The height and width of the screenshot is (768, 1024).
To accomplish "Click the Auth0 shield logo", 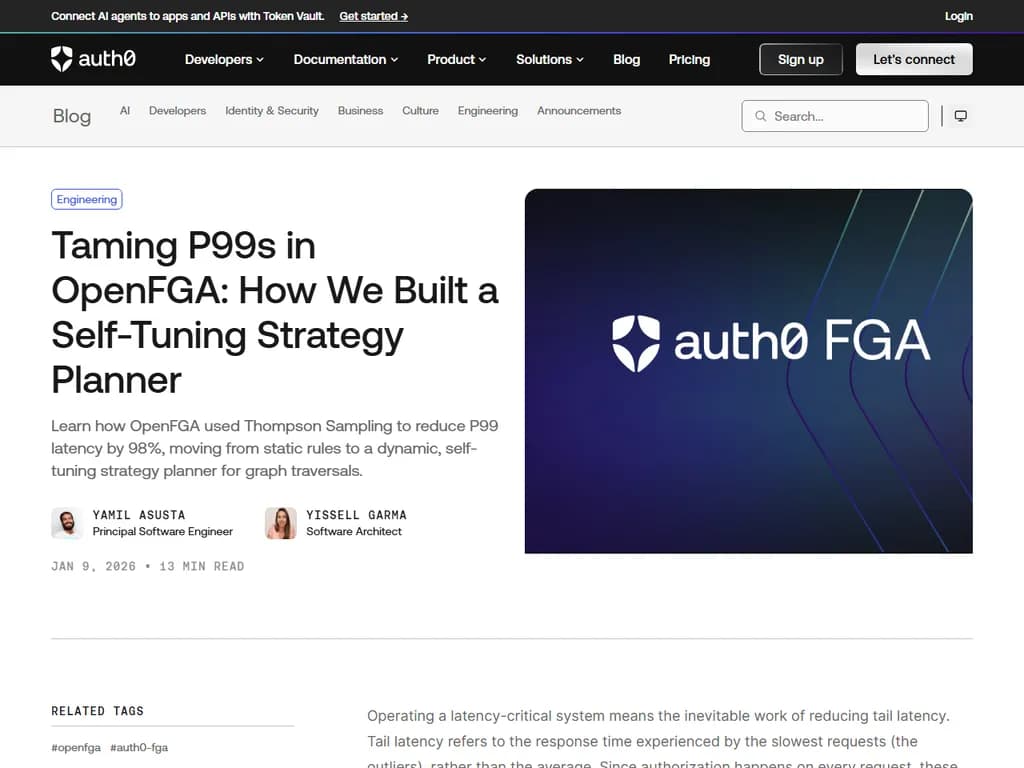I will click(x=62, y=59).
